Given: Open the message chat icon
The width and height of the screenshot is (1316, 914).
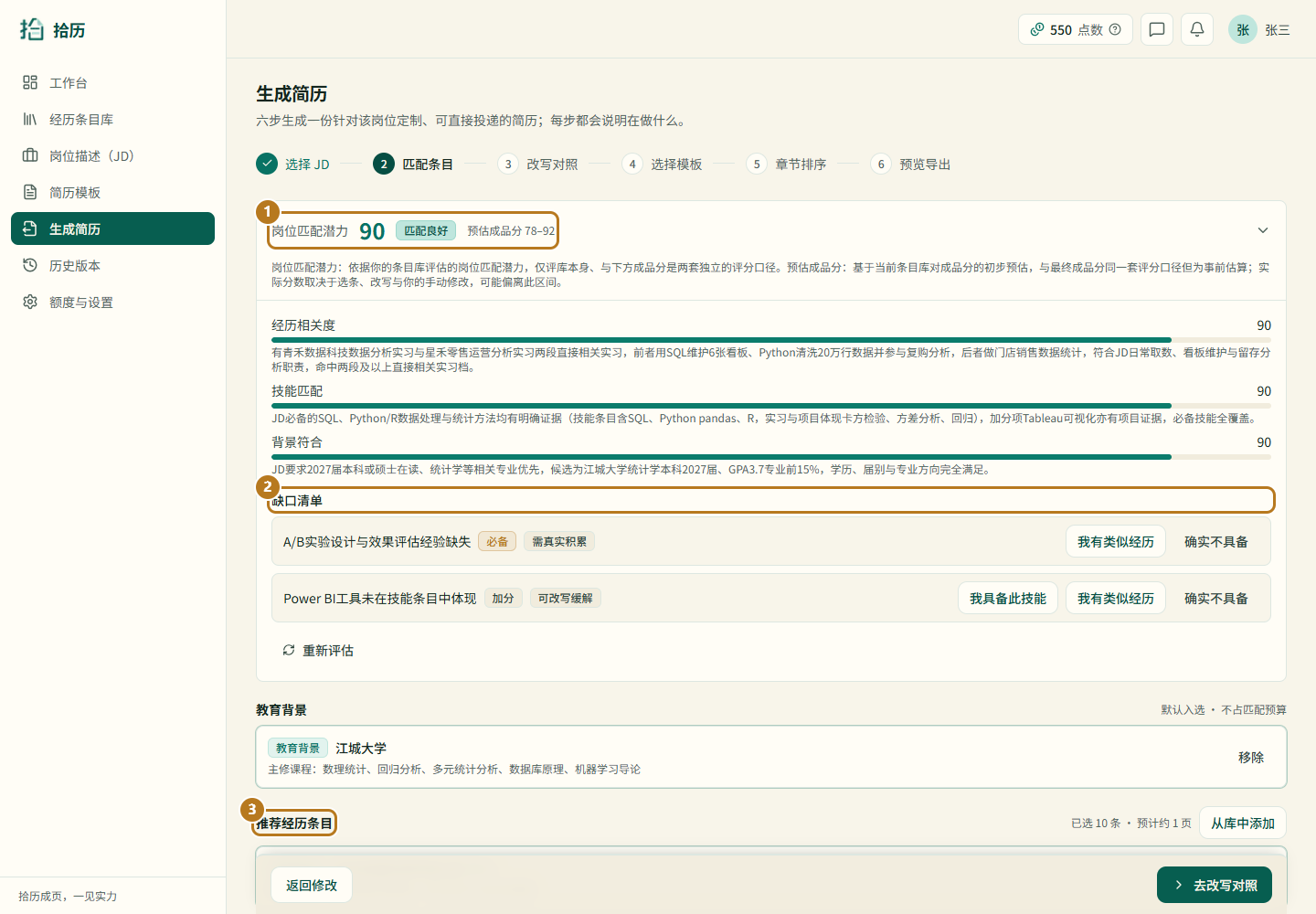Looking at the screenshot, I should (x=1157, y=29).
